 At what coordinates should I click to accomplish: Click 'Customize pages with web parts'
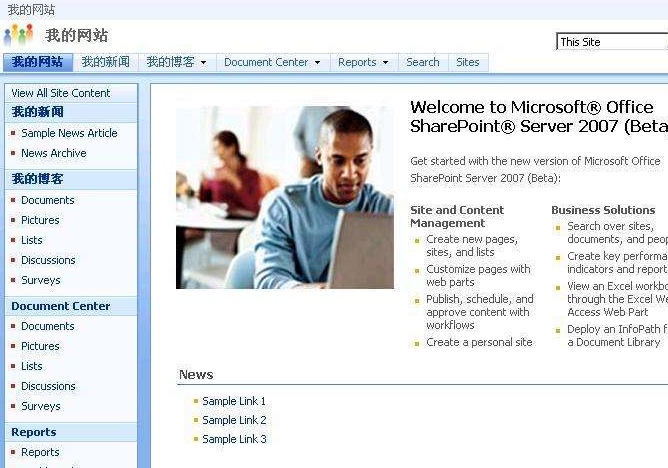click(478, 276)
